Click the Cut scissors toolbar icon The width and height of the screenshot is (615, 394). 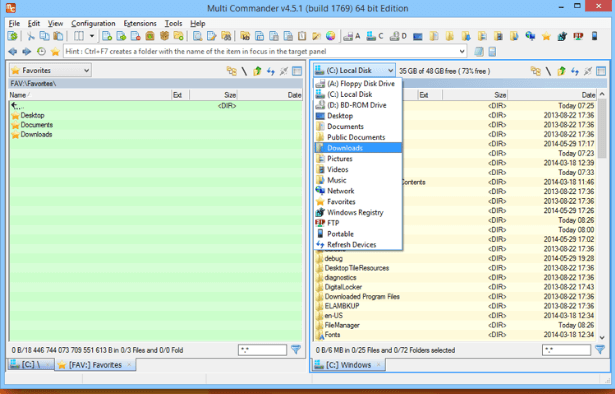point(31,36)
